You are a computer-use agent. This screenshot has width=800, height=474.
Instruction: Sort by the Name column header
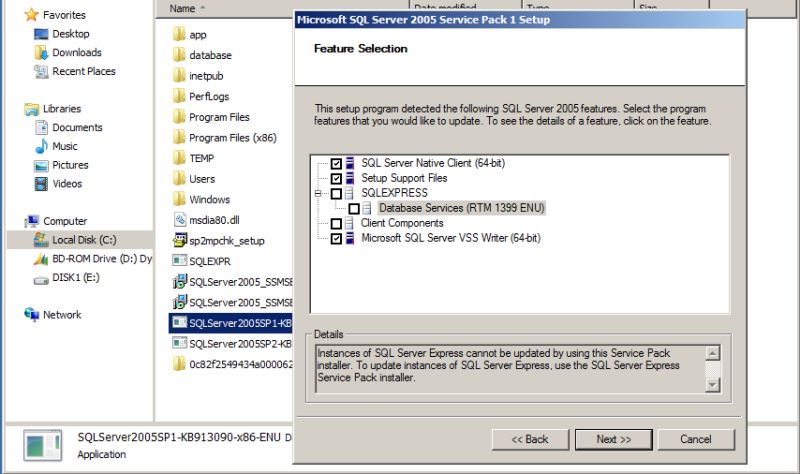tap(183, 9)
